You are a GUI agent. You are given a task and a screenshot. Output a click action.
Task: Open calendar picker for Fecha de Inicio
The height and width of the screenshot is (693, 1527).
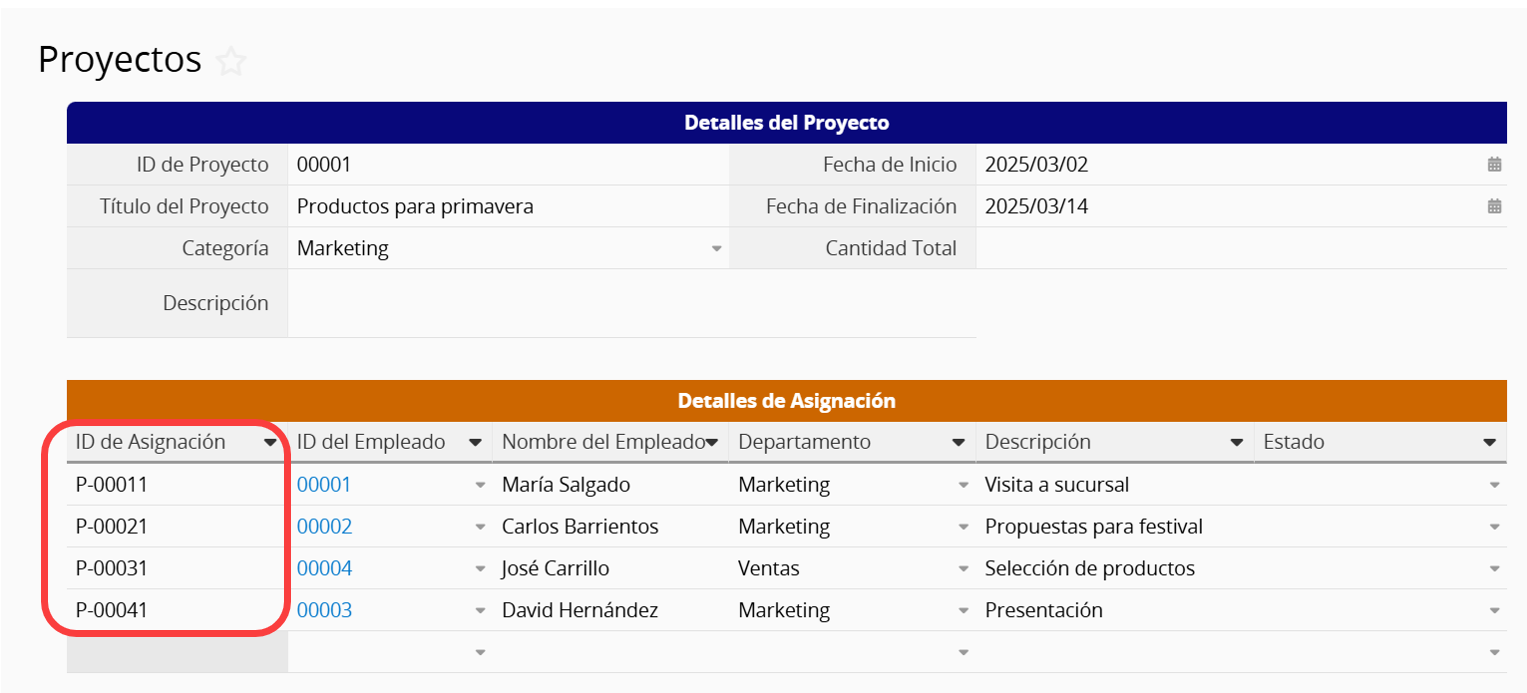pos(1494,165)
